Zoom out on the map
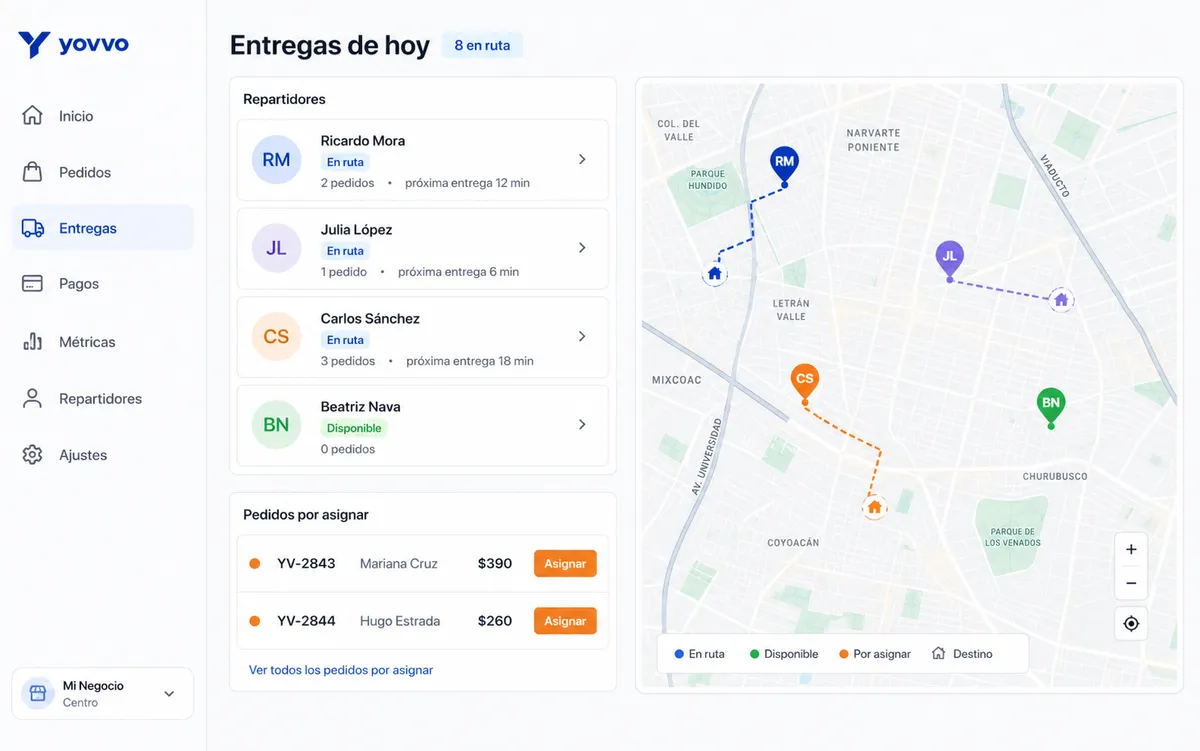 [x=1131, y=583]
